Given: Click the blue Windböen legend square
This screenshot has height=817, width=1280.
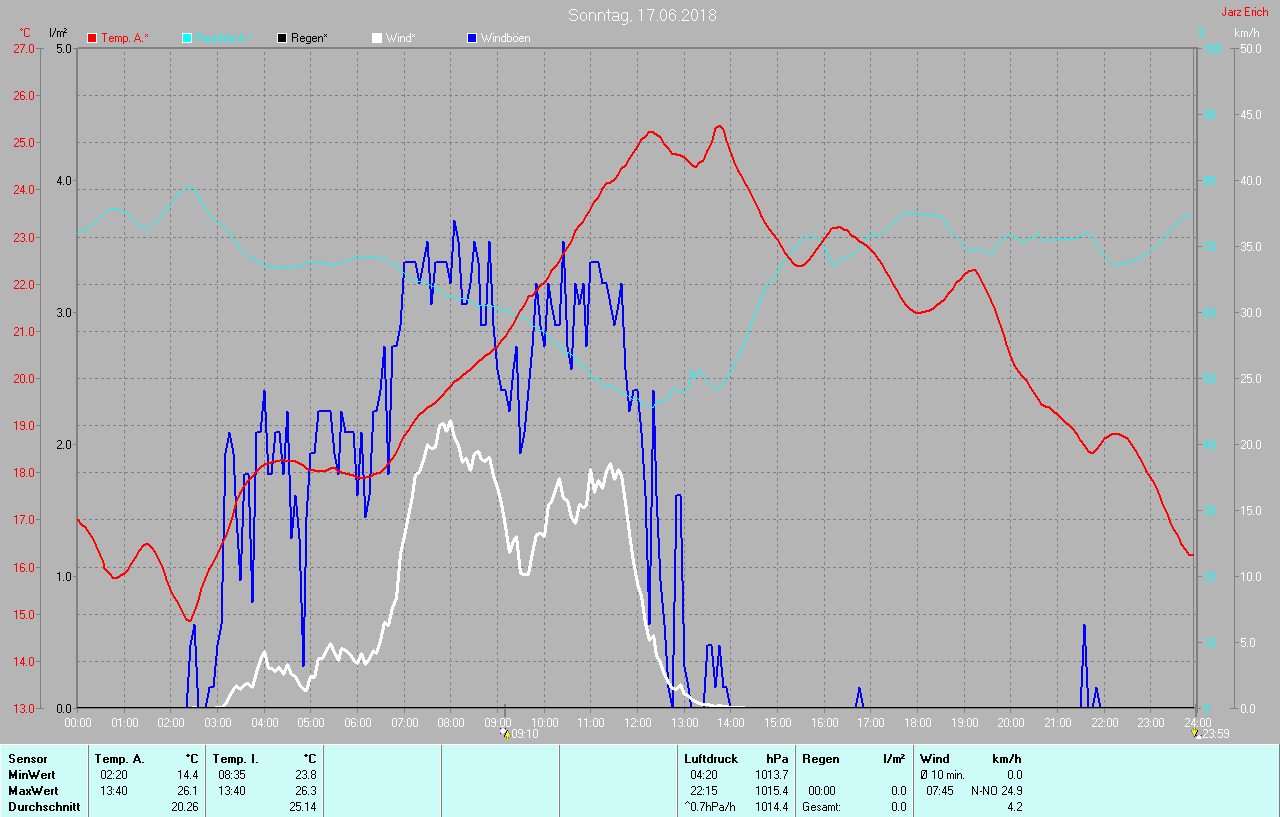Looking at the screenshot, I should [471, 38].
